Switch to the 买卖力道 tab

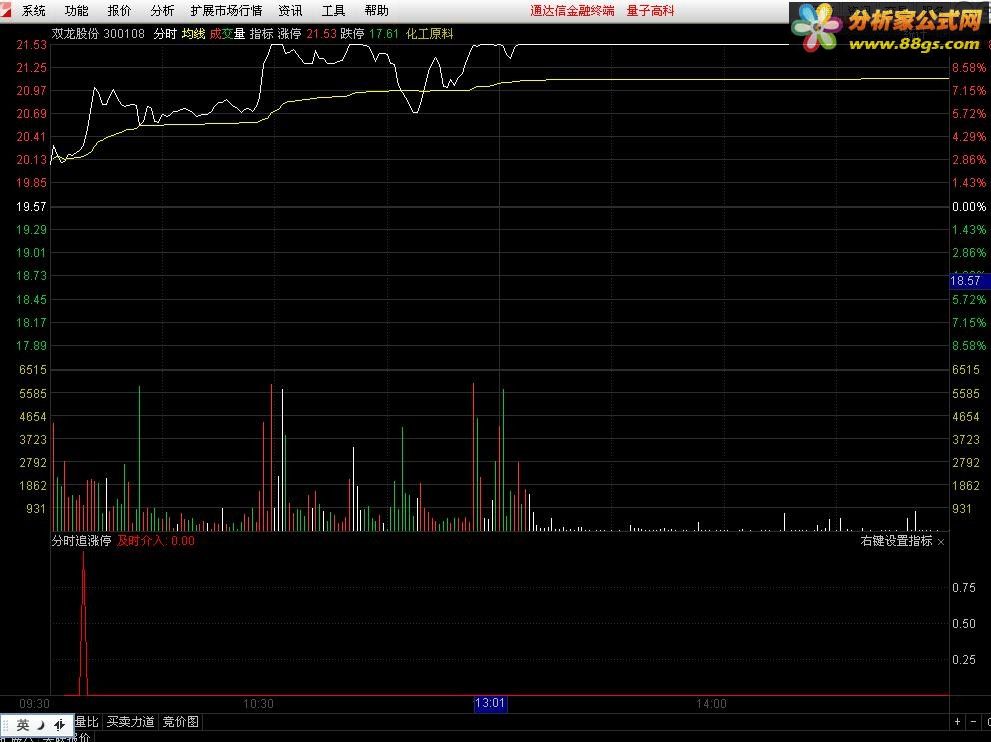tap(130, 722)
